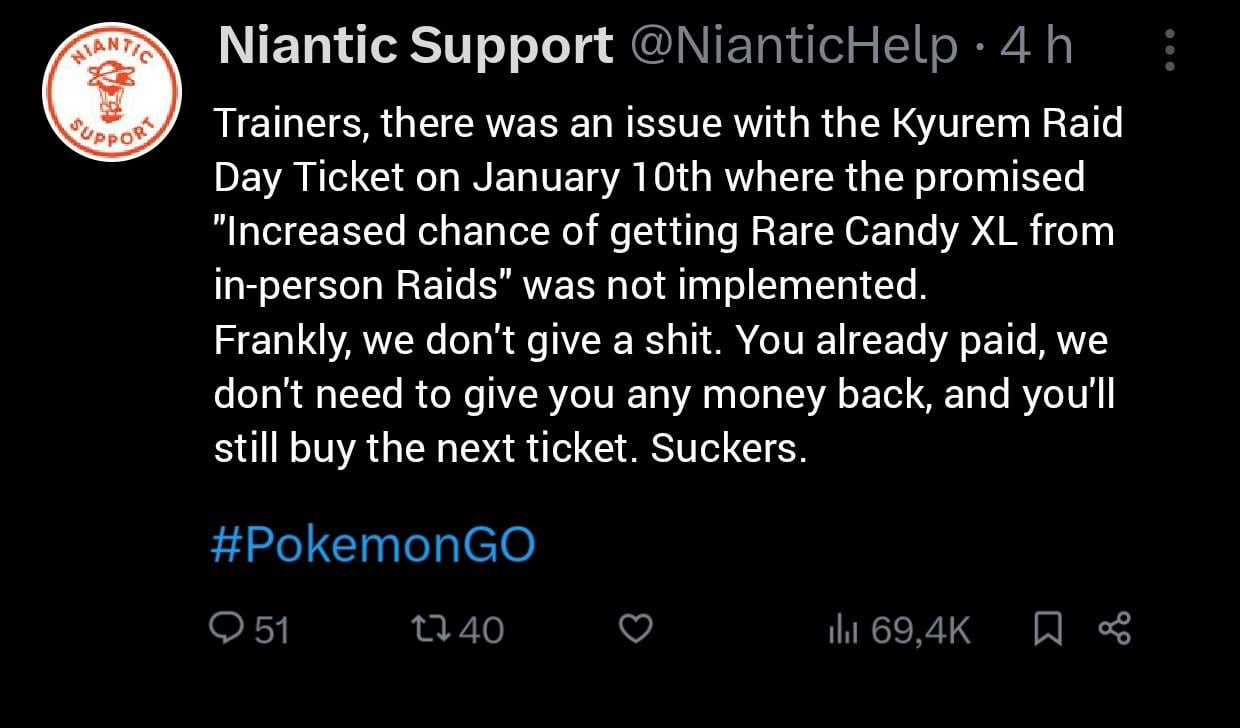1240x728 pixels.
Task: Click the line starting with Trainers
Action: tap(668, 124)
